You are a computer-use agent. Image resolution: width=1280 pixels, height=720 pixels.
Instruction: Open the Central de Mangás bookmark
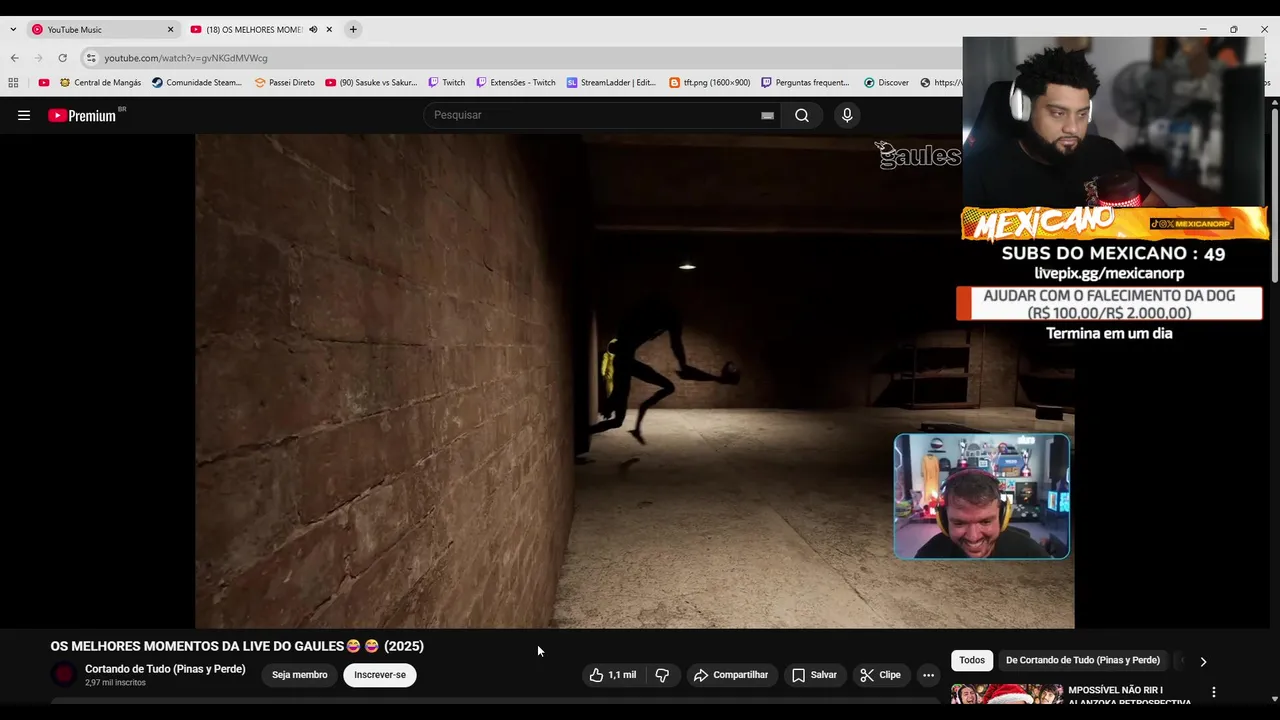[x=101, y=83]
